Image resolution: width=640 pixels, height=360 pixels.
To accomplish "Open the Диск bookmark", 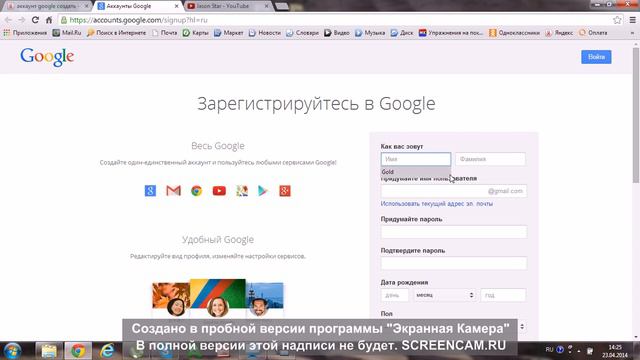I will pos(402,33).
